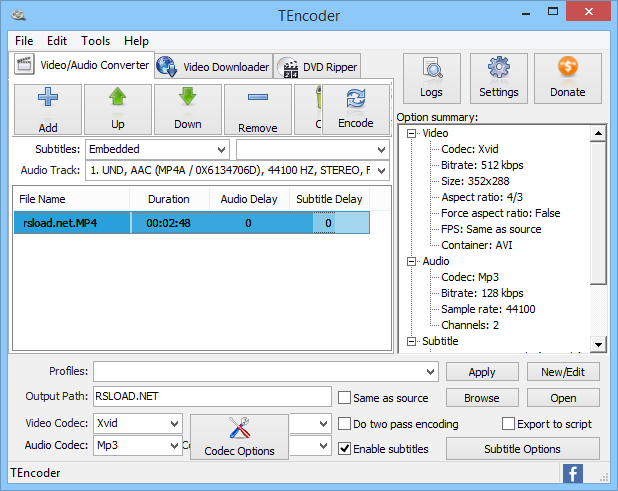Select Container: AVI tree item
618x491 pixels.
pos(477,245)
